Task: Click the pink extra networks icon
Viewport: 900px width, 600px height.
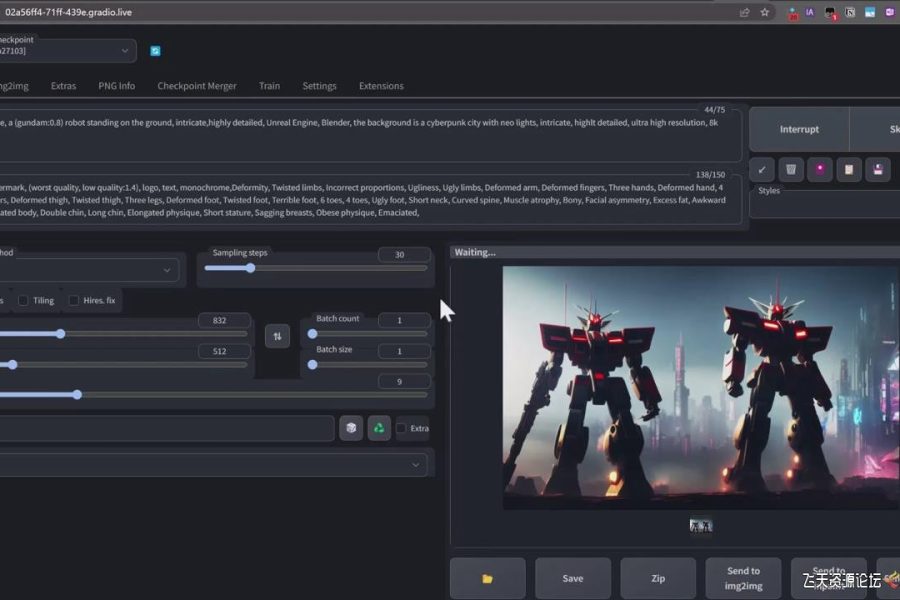Action: coord(820,169)
